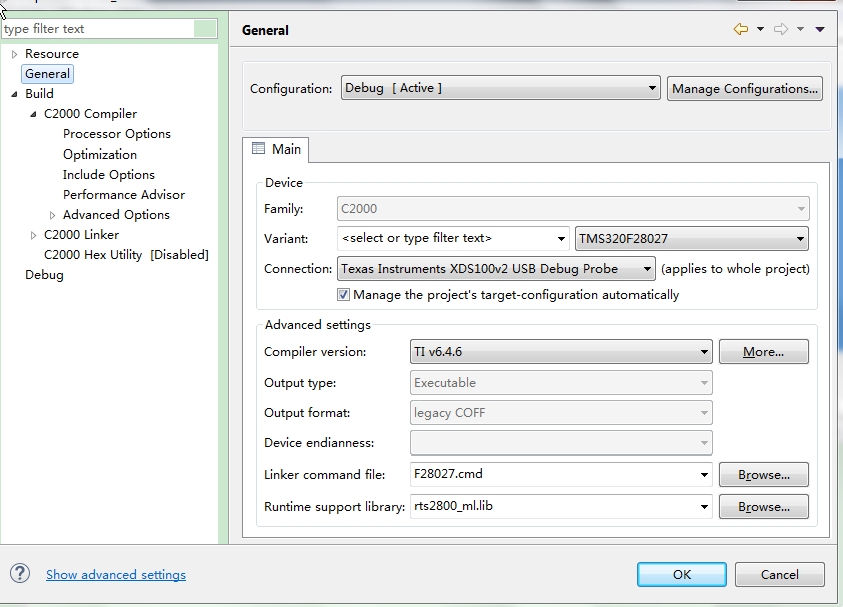Select Processor Options in tree

[x=116, y=134]
